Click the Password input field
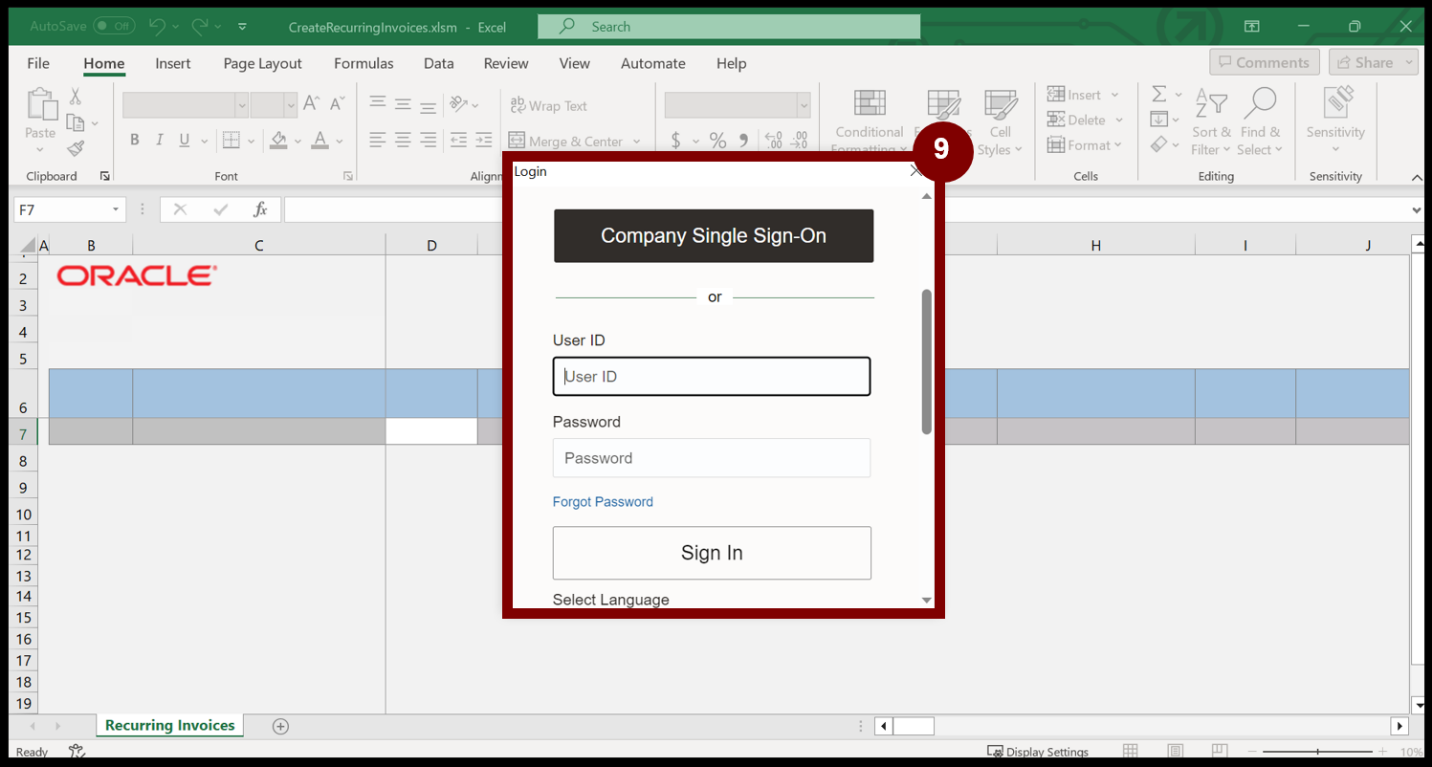This screenshot has height=767, width=1432. point(711,458)
